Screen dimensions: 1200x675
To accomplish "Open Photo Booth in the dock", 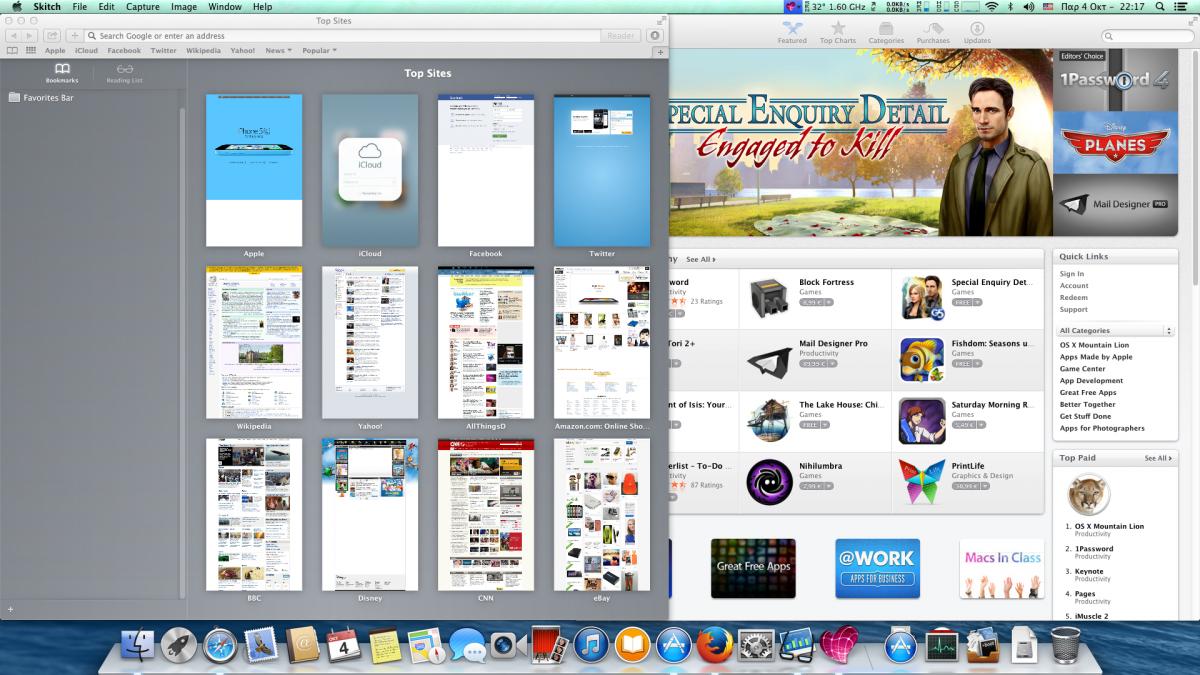I will pos(549,645).
